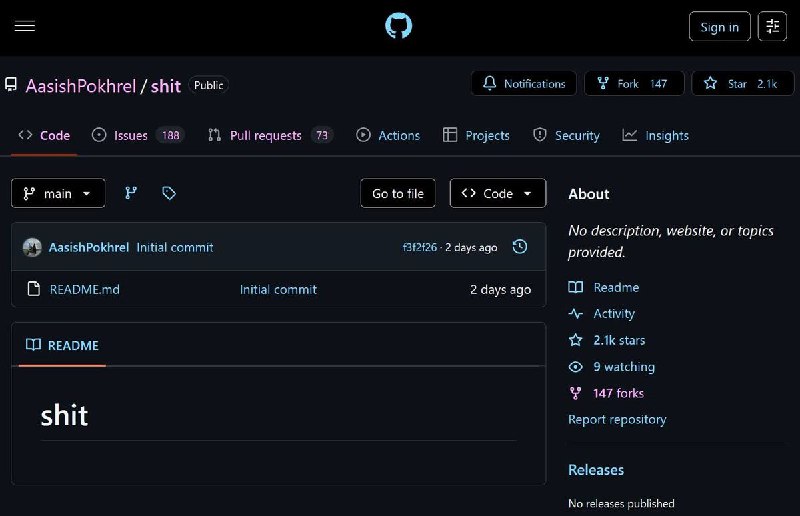Open the appearance settings slider icon
800x516 pixels.
click(x=772, y=26)
